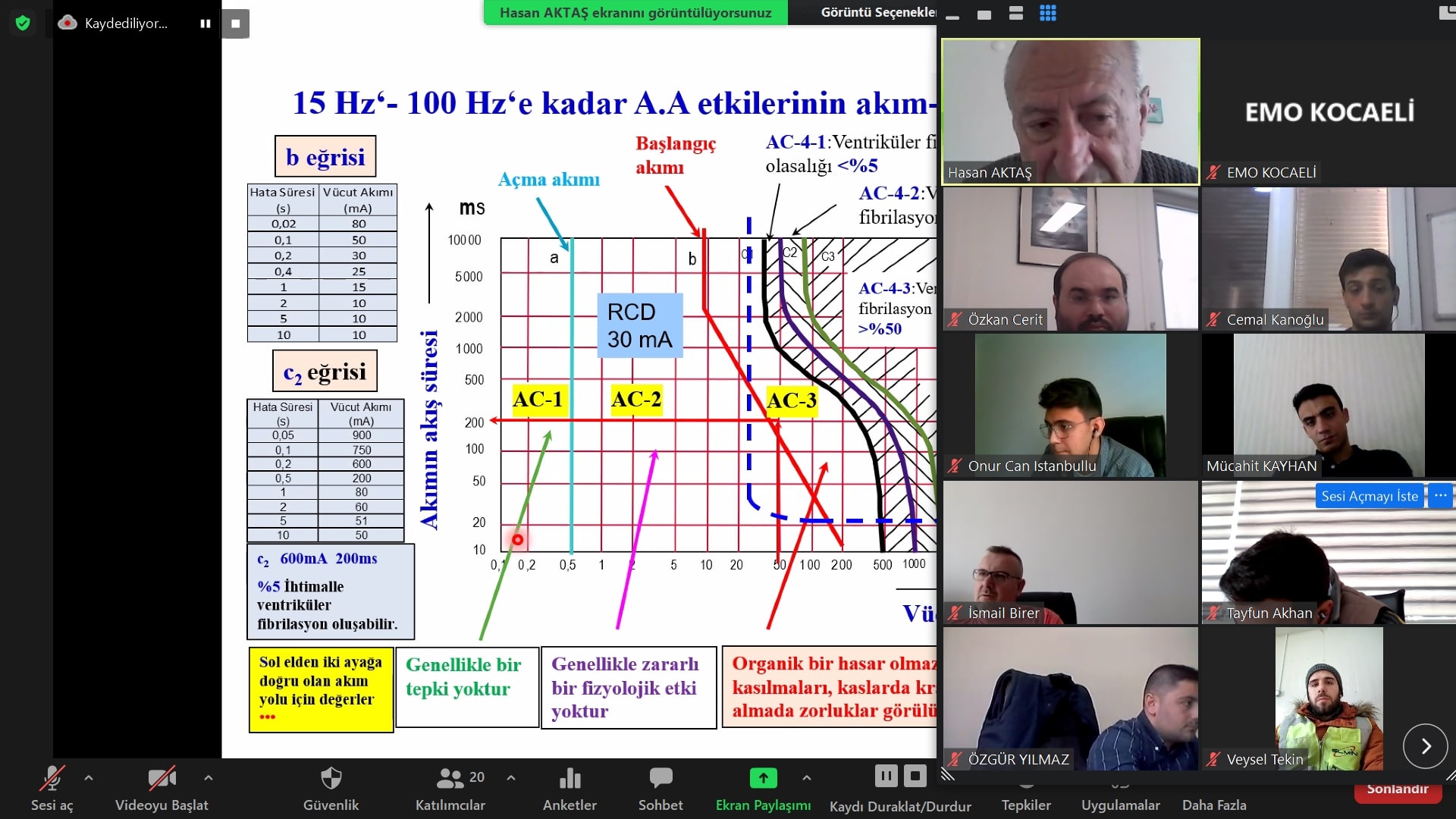Stop recording in bottom toolbar
The height and width of the screenshot is (819, 1456).
pos(916,776)
